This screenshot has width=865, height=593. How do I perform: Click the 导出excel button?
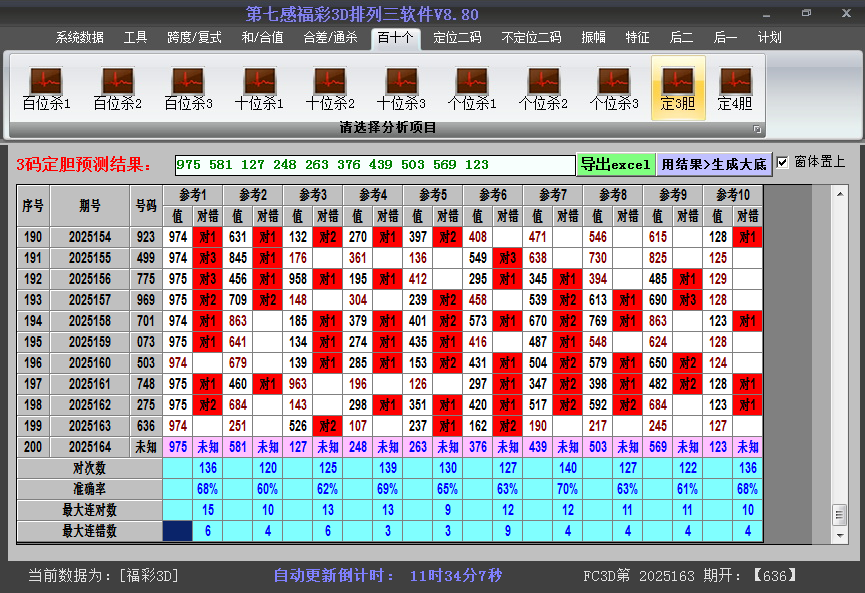[616, 164]
